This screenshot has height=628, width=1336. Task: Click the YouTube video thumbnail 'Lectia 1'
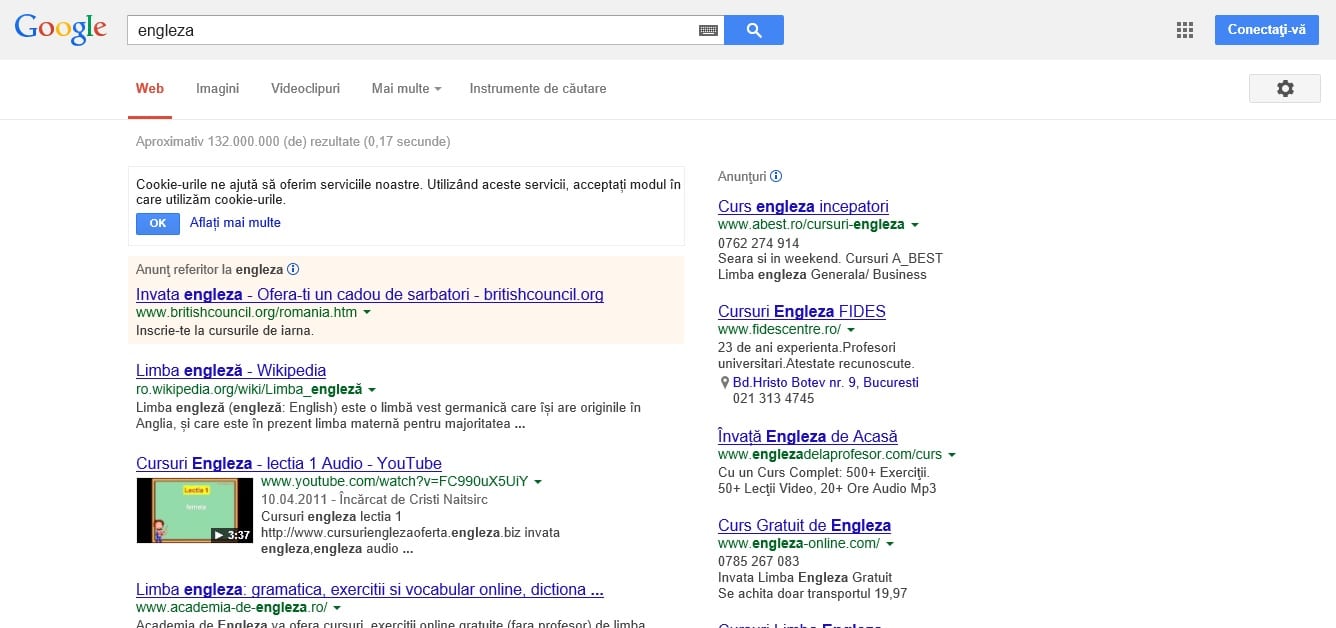click(x=195, y=510)
